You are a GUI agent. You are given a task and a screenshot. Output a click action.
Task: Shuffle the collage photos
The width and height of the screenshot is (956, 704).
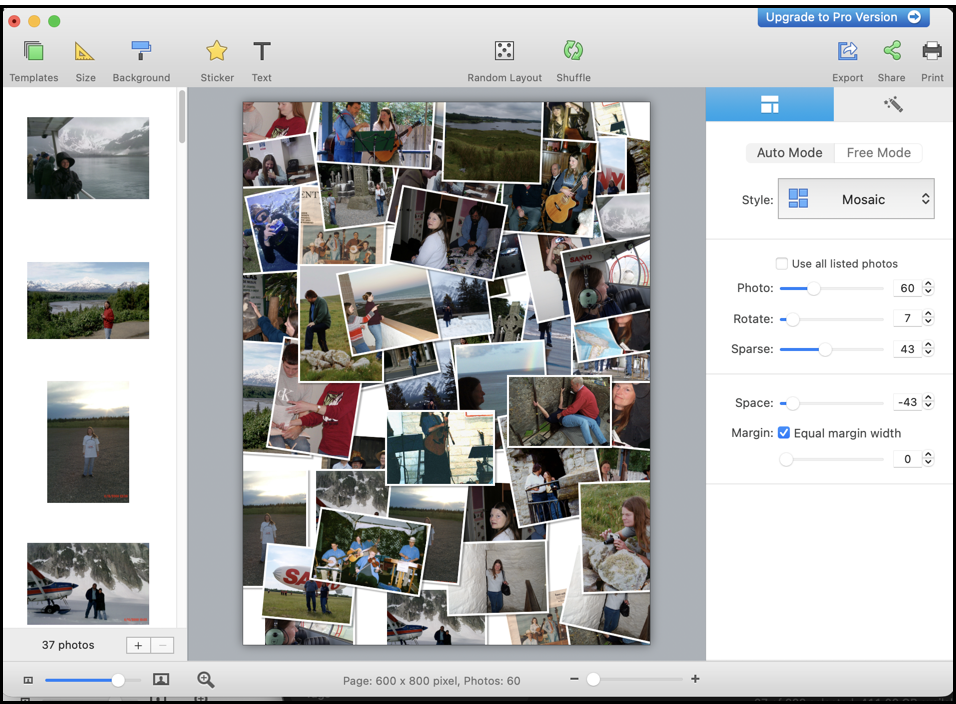coord(573,60)
